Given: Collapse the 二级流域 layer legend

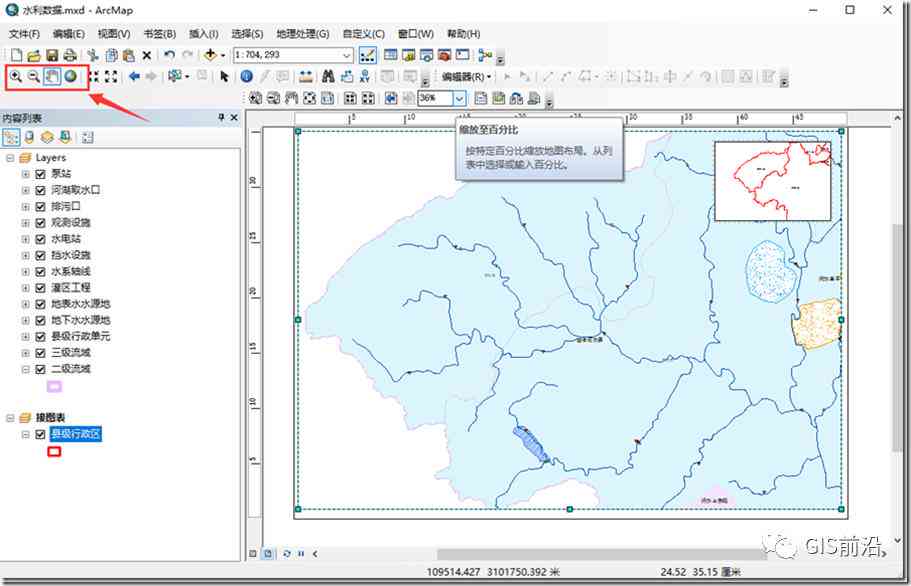Looking at the screenshot, I should [x=26, y=369].
